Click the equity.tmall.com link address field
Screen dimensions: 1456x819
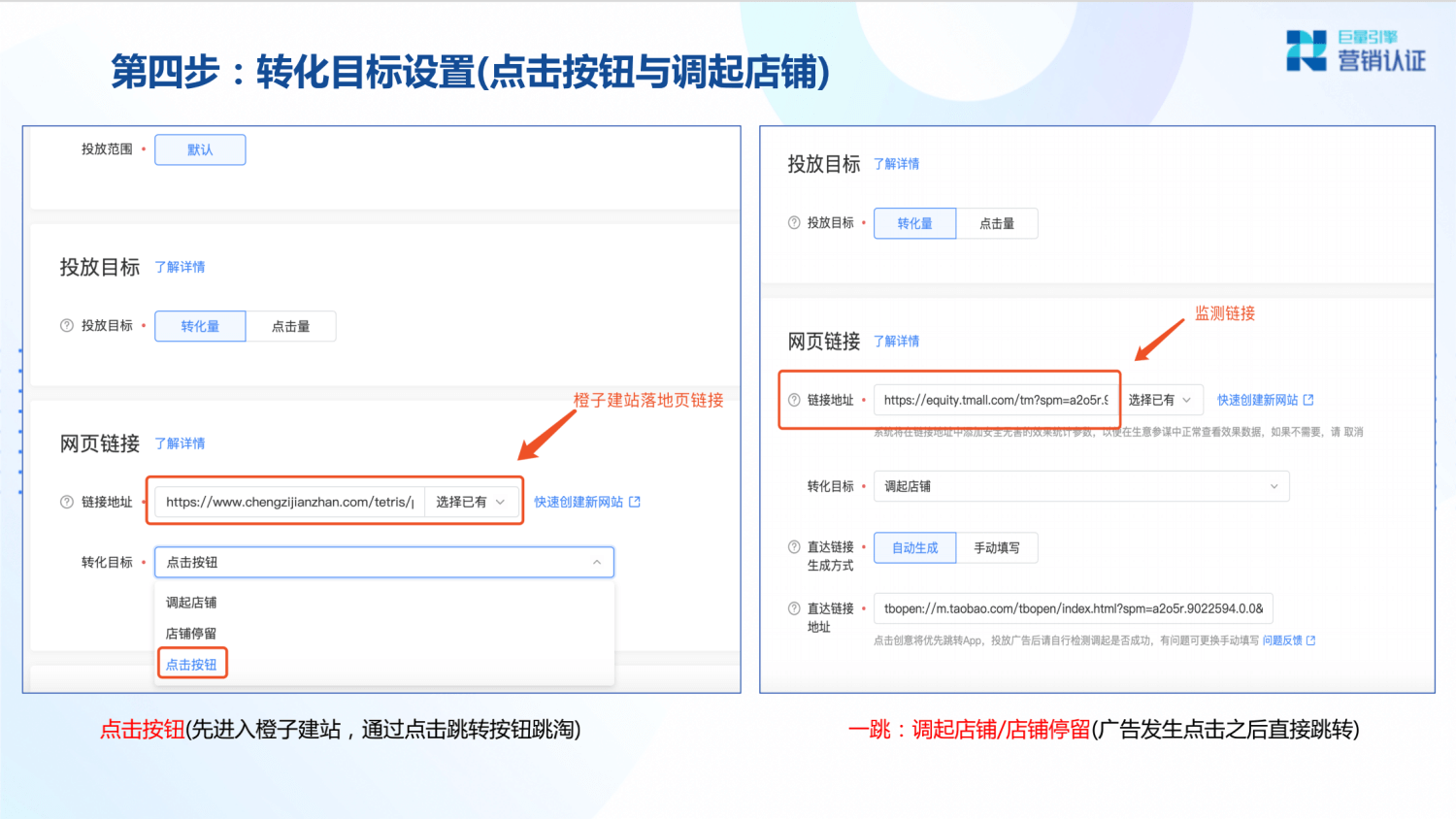[996, 400]
